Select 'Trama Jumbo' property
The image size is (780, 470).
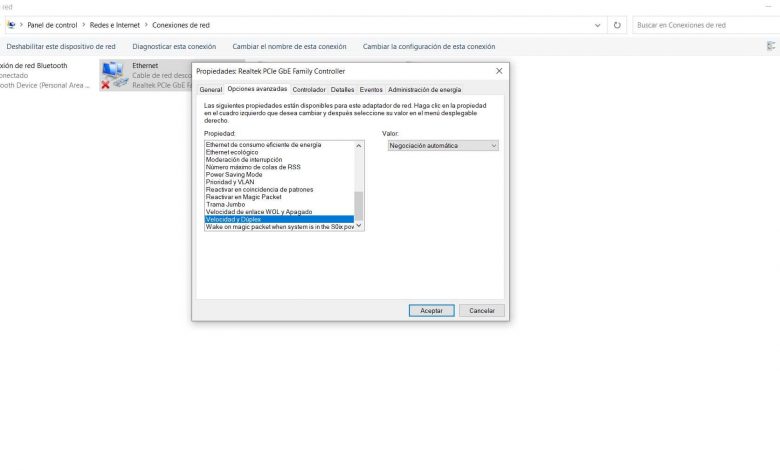point(279,204)
